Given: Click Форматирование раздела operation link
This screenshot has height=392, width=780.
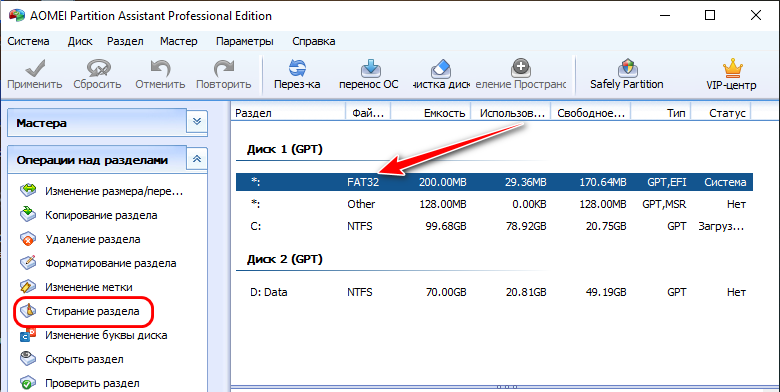Looking at the screenshot, I should [110, 263].
